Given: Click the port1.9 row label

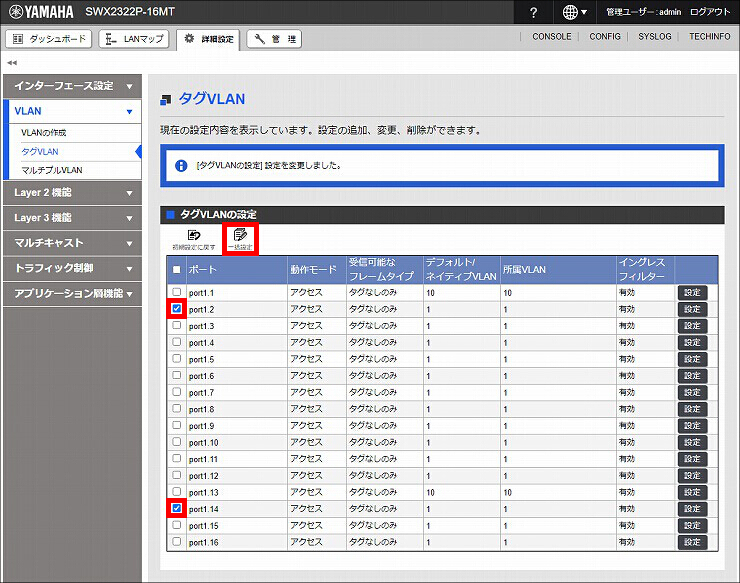Looking at the screenshot, I should 201,426.
